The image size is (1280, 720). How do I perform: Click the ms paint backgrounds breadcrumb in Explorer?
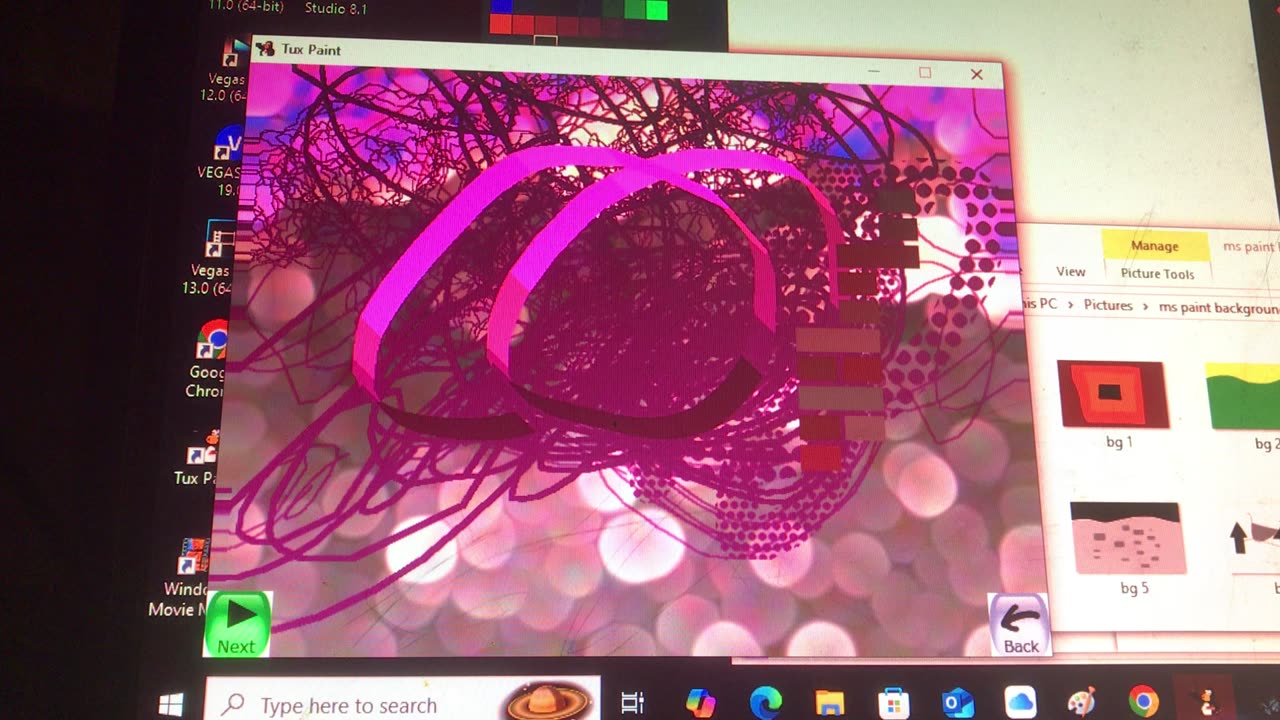(1219, 307)
